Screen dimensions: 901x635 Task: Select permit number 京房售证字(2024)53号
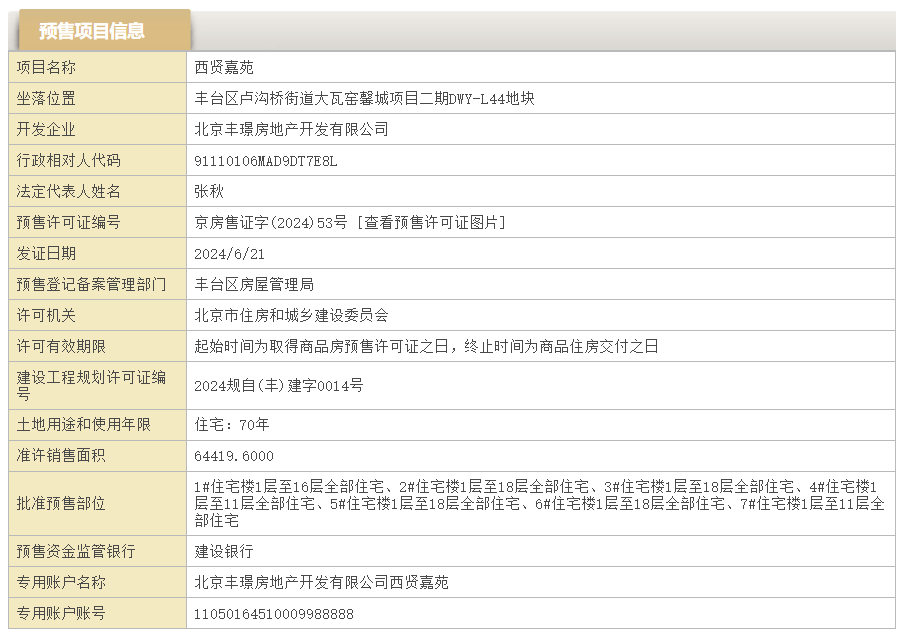point(271,222)
